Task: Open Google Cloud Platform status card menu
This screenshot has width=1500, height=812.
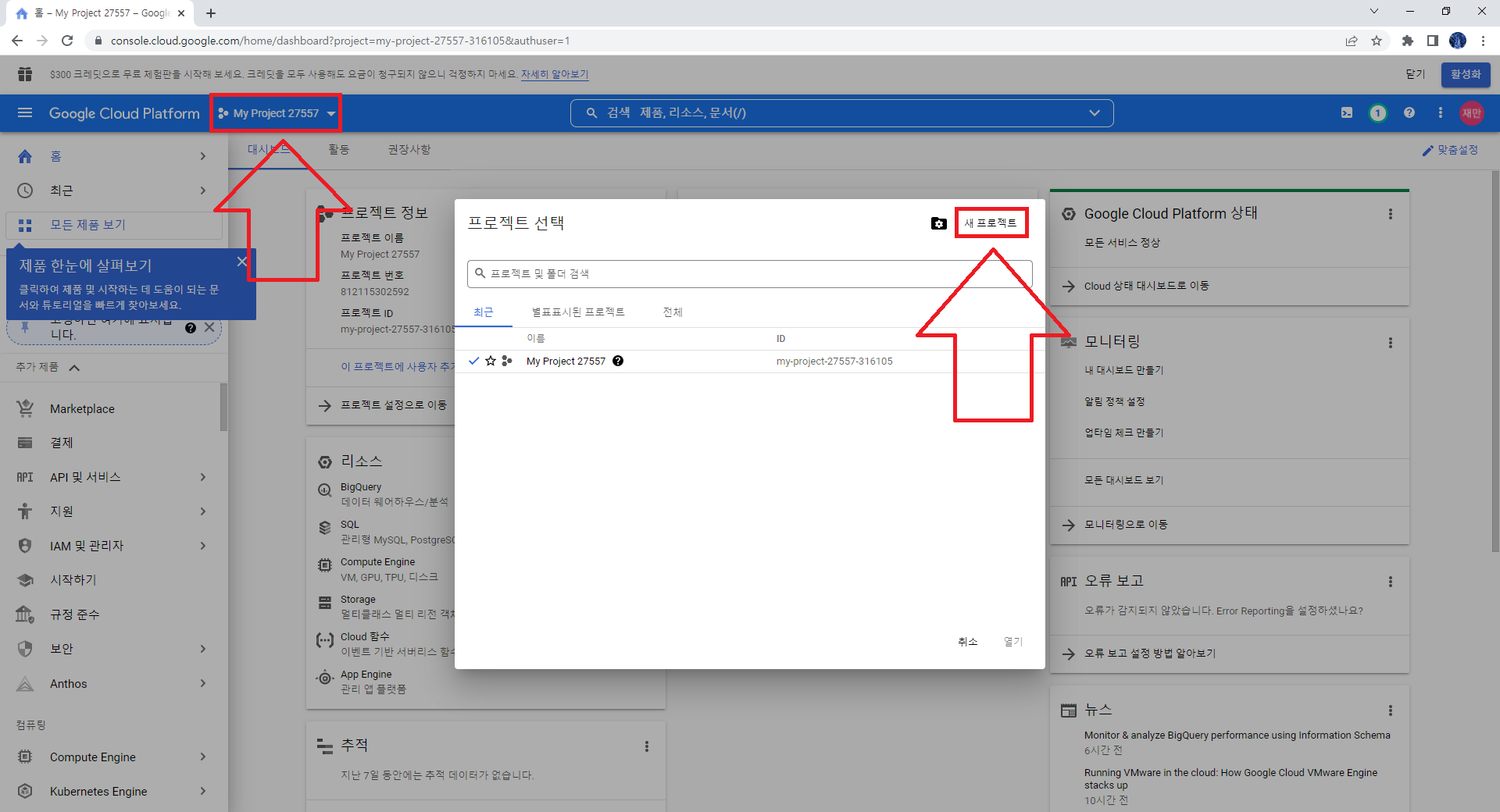Action: 1391,214
